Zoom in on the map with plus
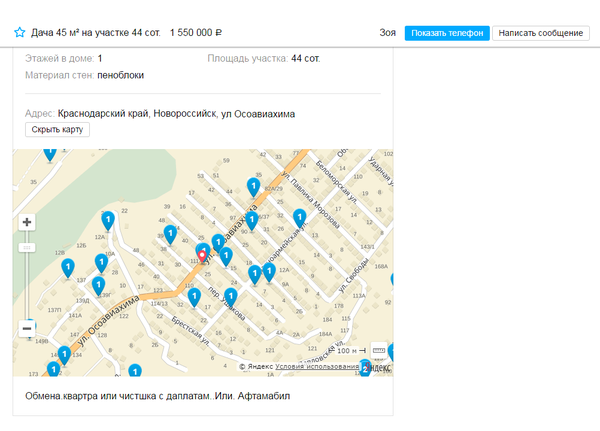600x431 pixels. click(x=27, y=222)
